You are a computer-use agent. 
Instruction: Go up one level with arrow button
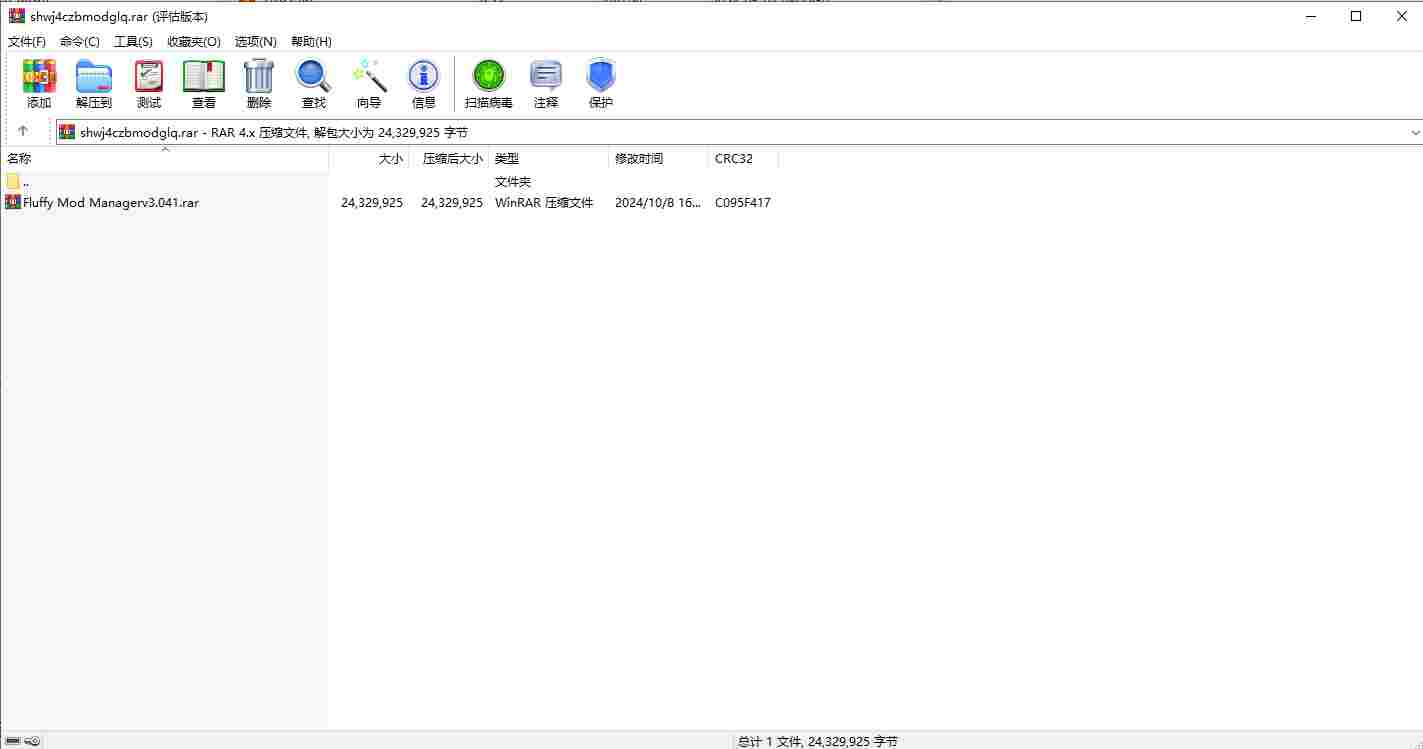pyautogui.click(x=23, y=131)
